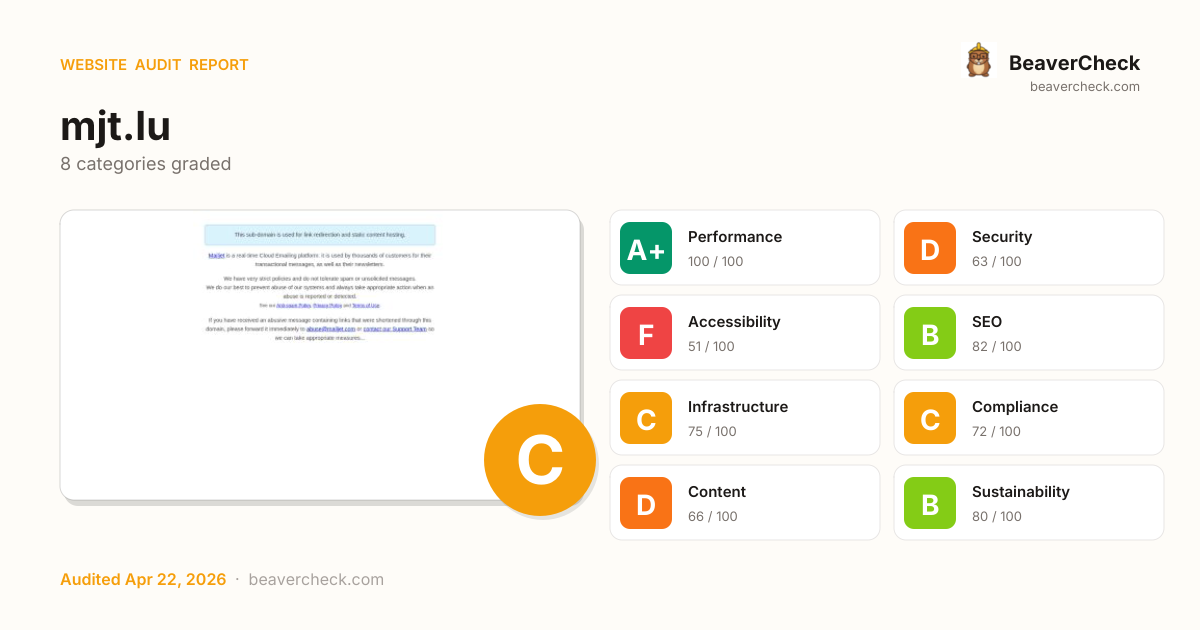Click the orange D Content grade badge
The width and height of the screenshot is (1200, 630).
[646, 503]
